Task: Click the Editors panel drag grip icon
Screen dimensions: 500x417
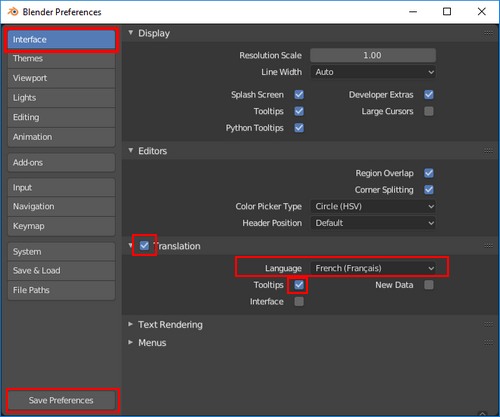Action: (488, 151)
